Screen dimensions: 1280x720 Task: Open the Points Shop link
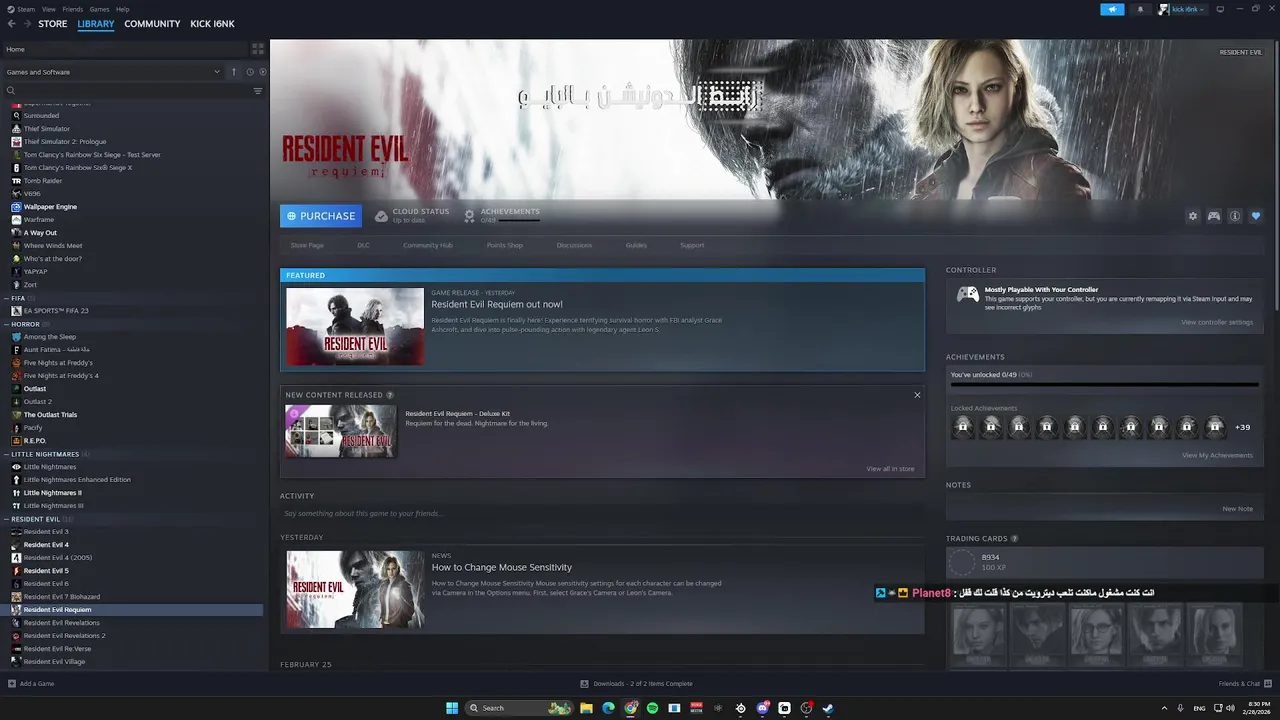[x=505, y=245]
